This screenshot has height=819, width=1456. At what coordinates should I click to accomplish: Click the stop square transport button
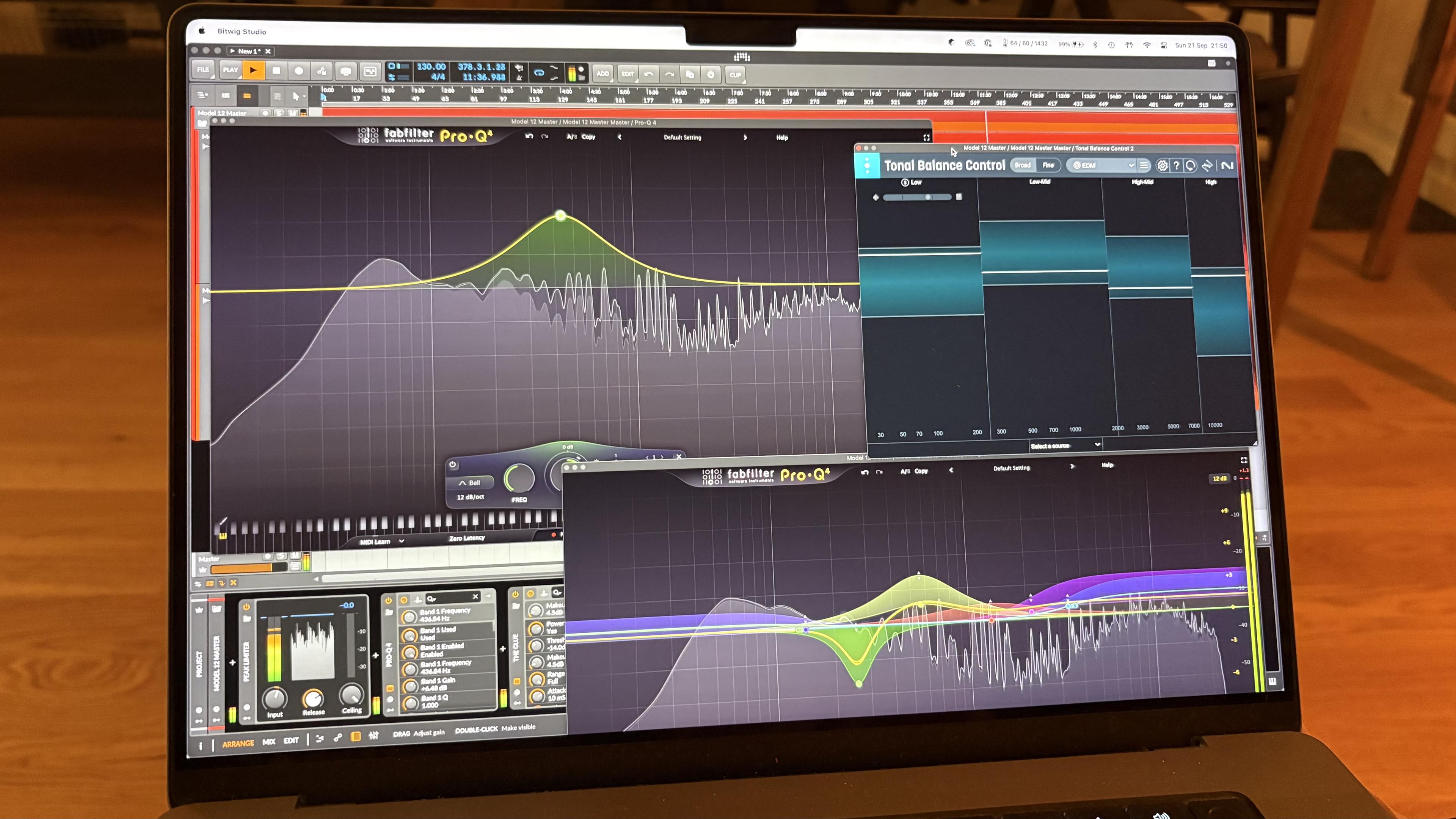tap(276, 71)
